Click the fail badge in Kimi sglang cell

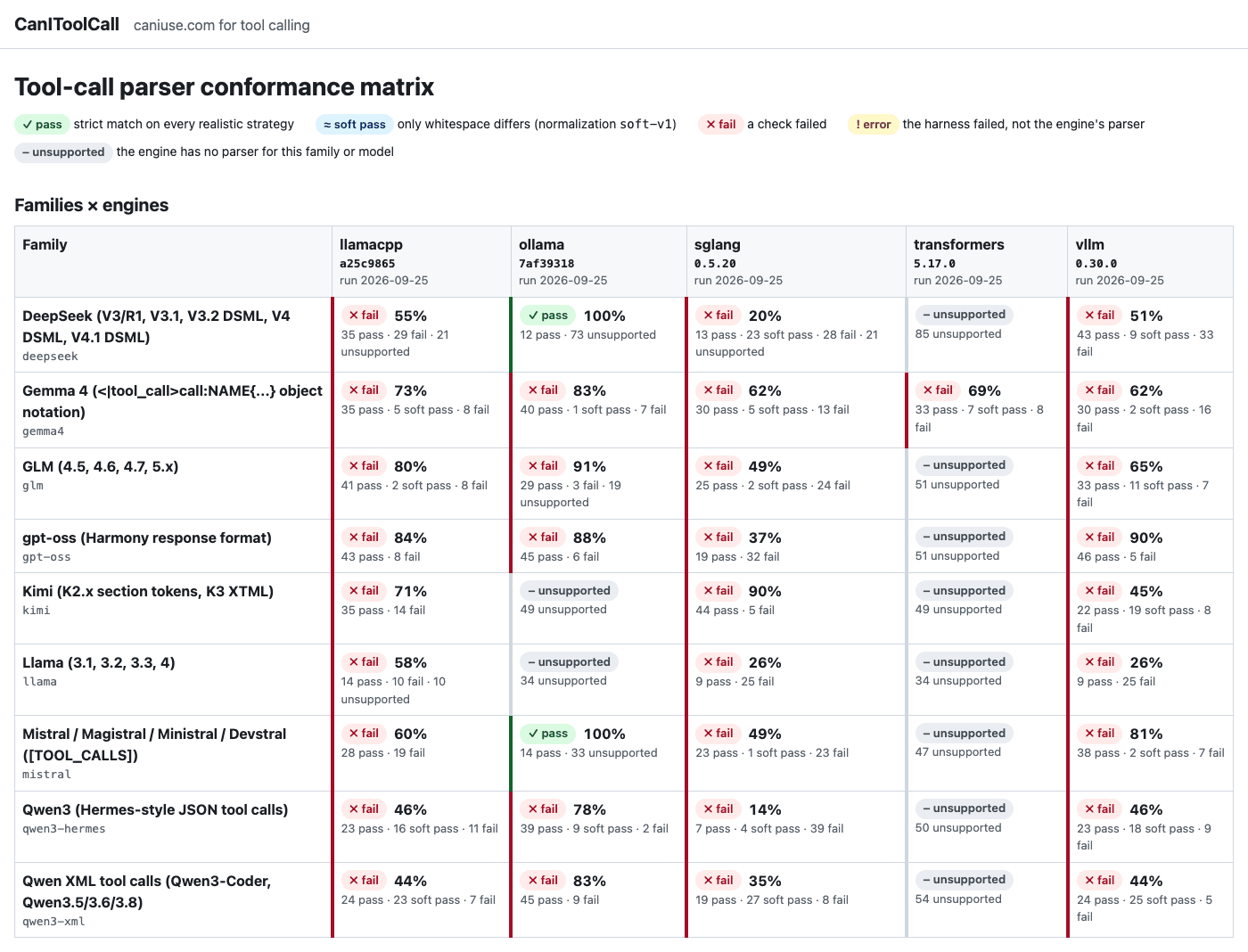[718, 590]
